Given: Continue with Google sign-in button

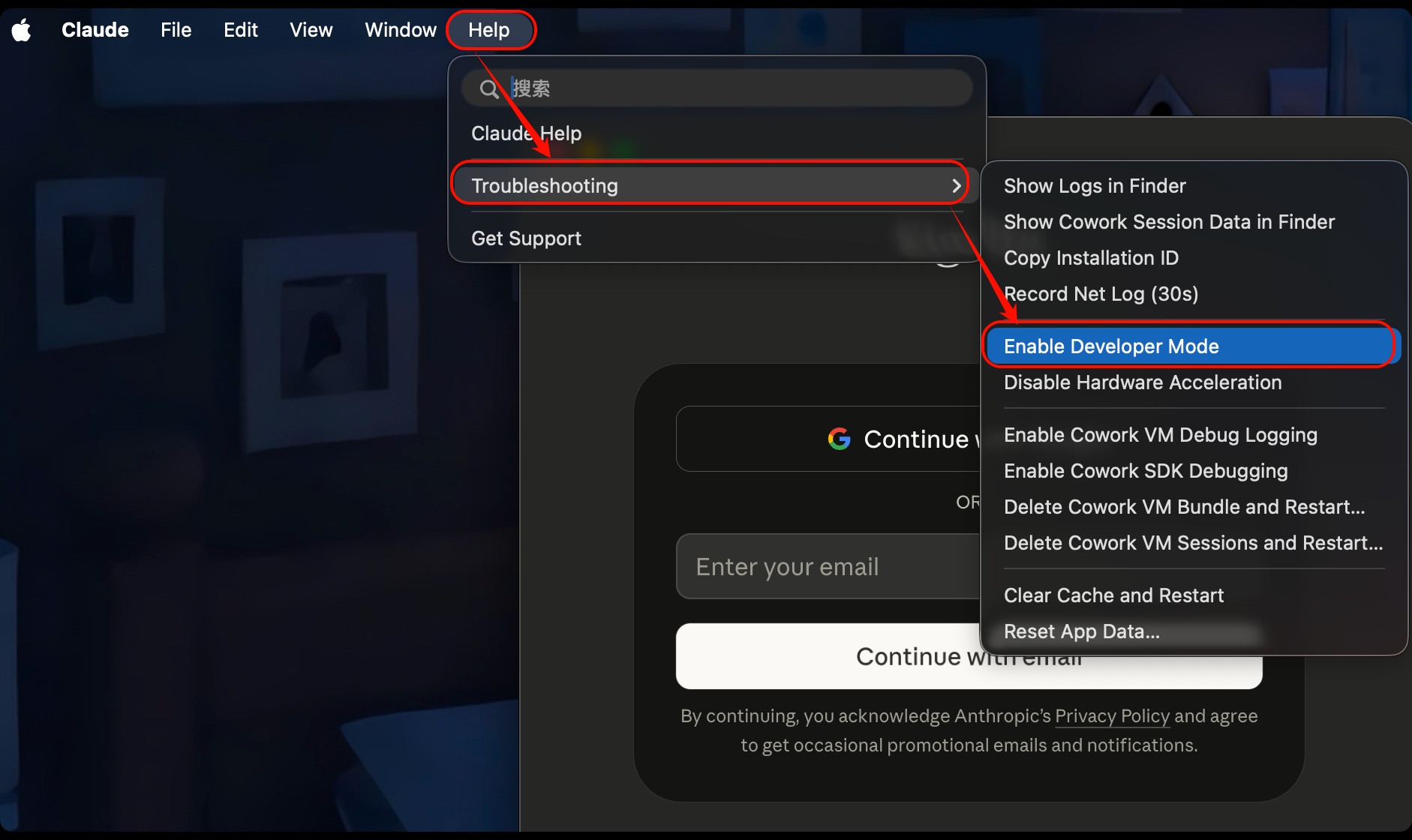Looking at the screenshot, I should pyautogui.click(x=828, y=439).
